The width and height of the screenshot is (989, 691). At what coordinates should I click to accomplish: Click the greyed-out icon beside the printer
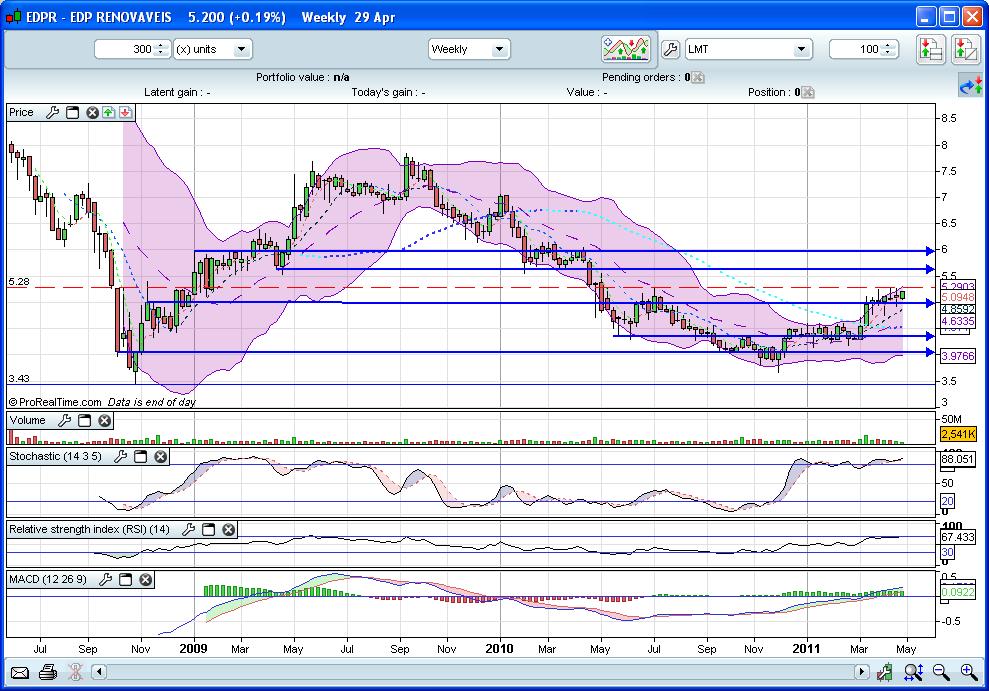pos(75,673)
